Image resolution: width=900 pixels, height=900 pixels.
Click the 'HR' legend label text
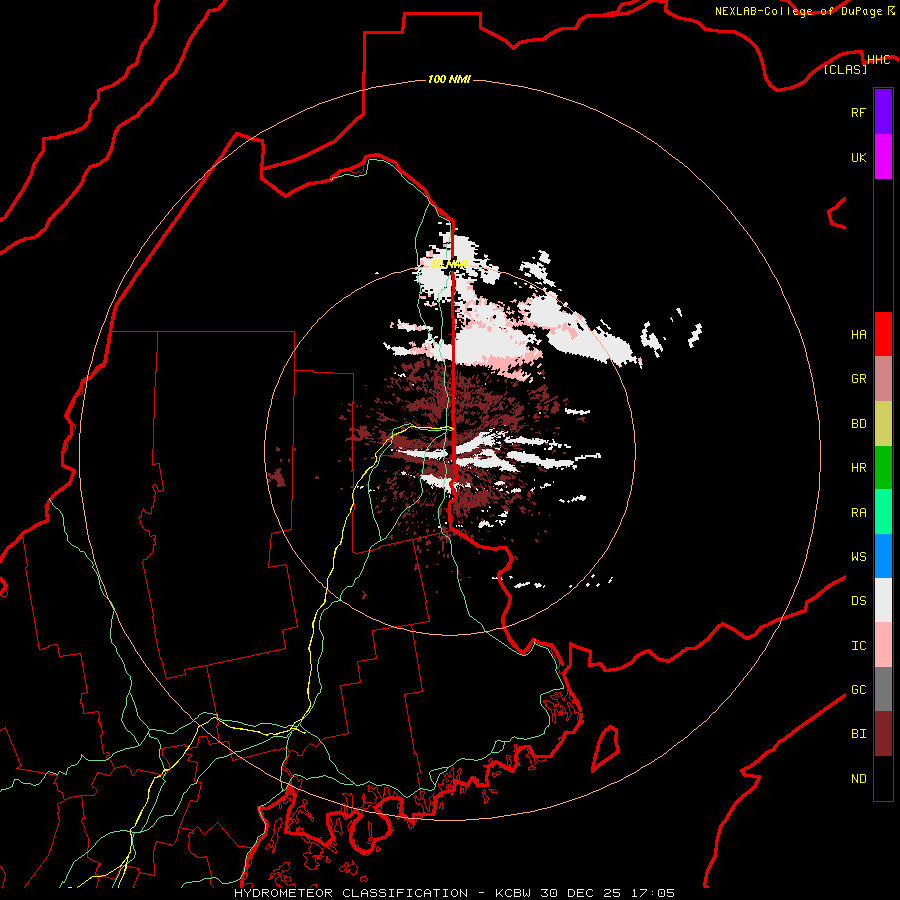pos(858,468)
